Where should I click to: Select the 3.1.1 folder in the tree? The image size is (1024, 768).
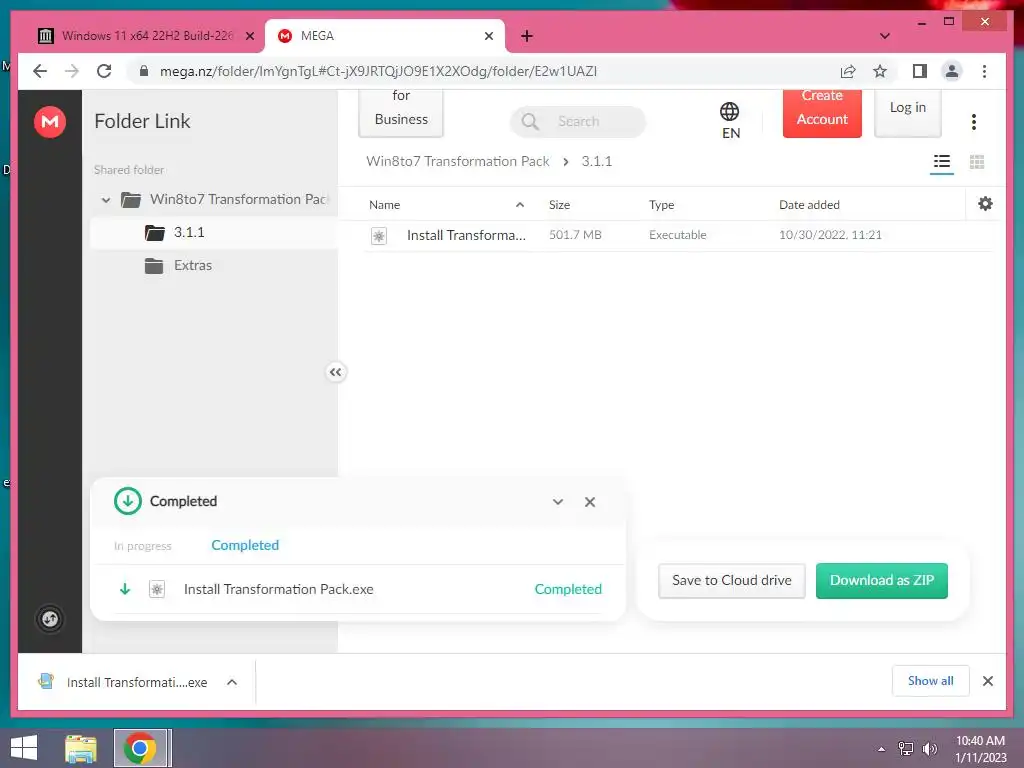click(214, 232)
